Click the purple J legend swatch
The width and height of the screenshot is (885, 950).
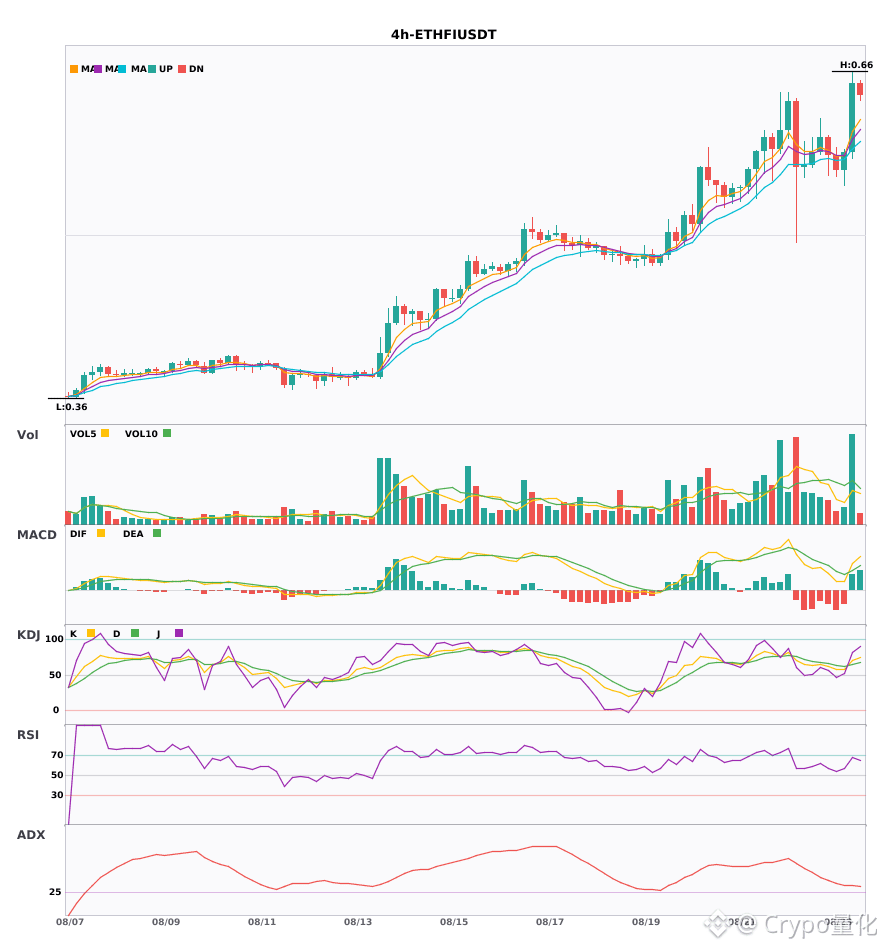pos(179,633)
